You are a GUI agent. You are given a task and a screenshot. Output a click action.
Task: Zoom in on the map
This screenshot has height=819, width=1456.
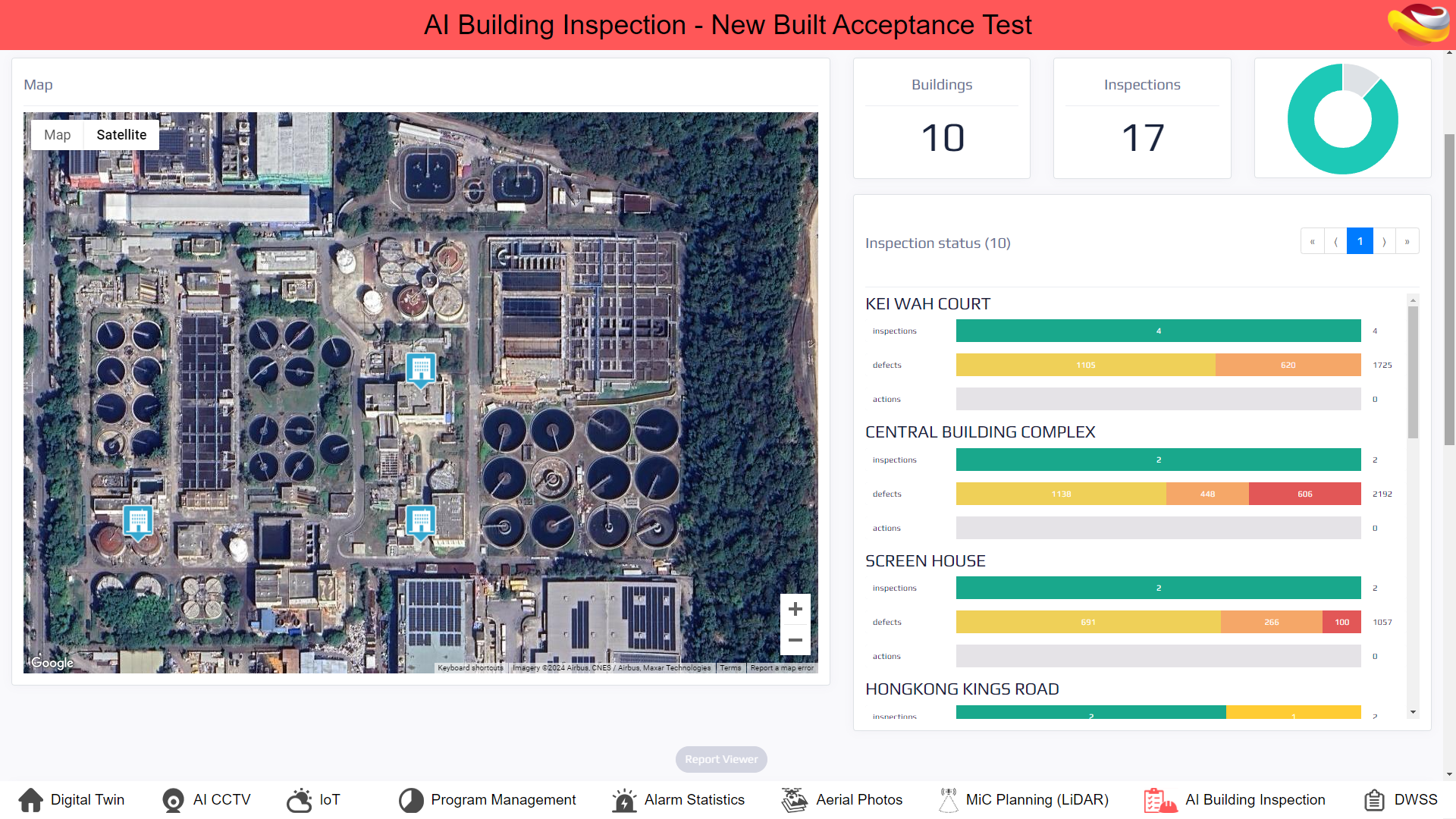pos(795,609)
